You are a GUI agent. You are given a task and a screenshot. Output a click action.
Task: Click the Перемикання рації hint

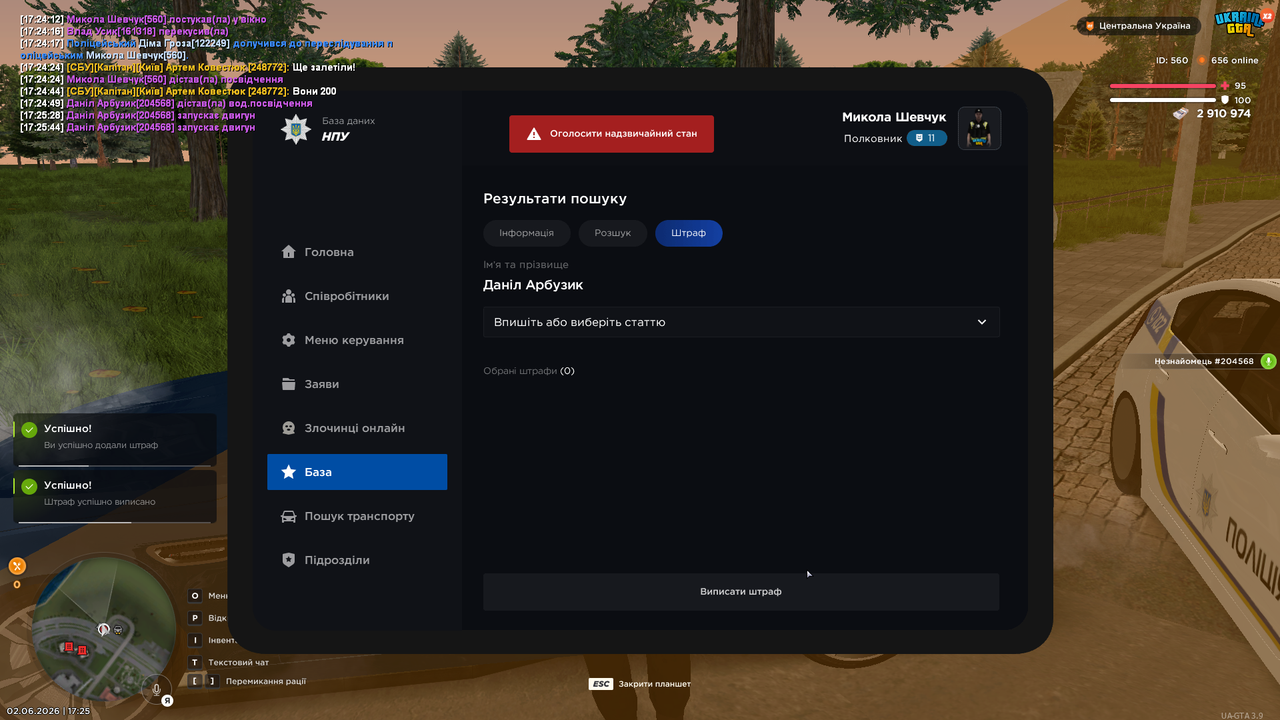pyautogui.click(x=247, y=681)
